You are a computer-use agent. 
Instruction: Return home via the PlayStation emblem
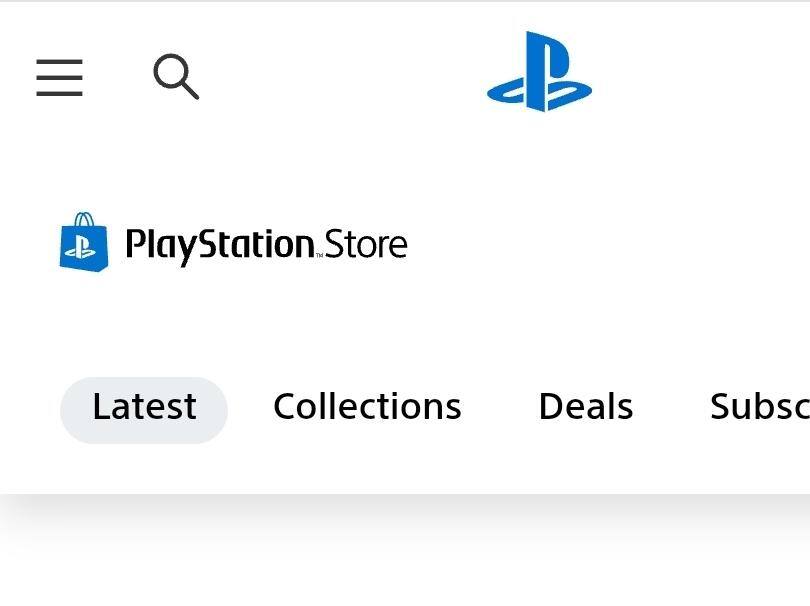pyautogui.click(x=539, y=72)
